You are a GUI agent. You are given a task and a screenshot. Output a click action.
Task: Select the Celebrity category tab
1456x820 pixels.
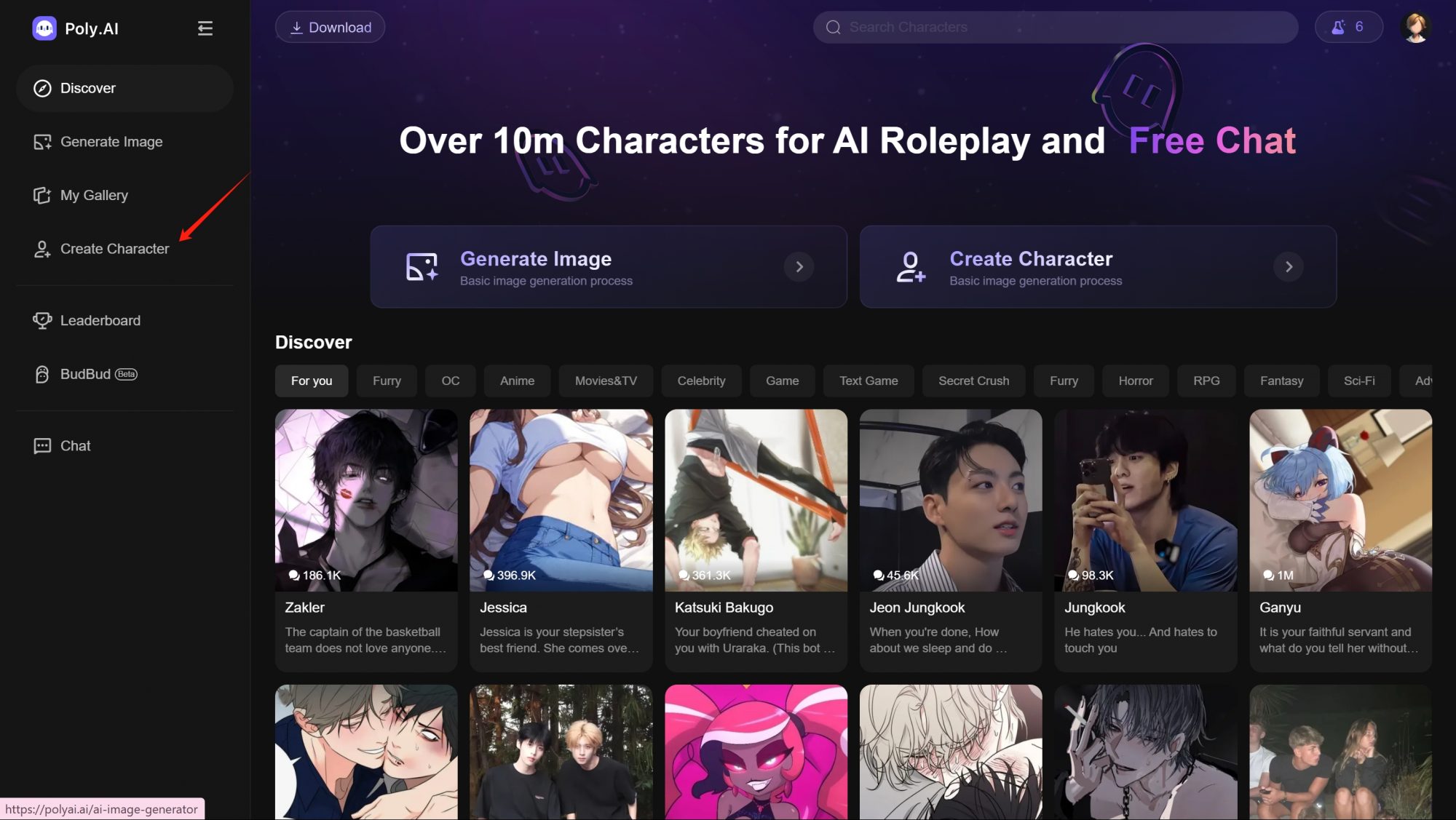701,381
